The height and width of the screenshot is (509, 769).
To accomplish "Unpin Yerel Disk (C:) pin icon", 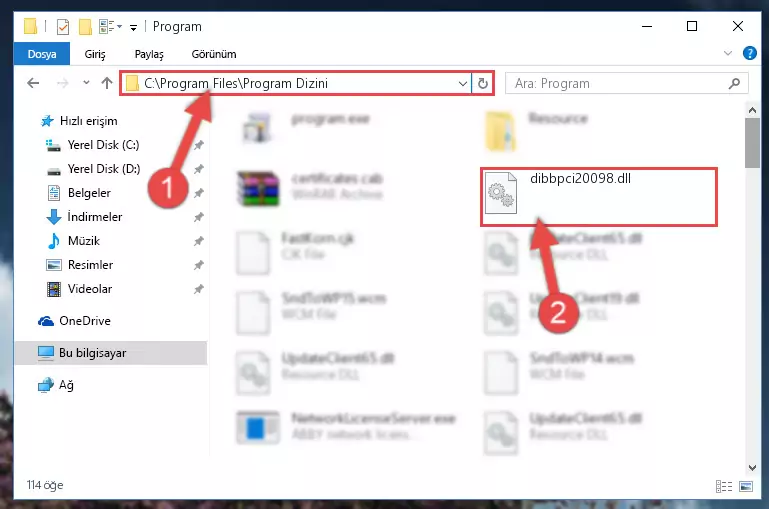I will pyautogui.click(x=199, y=145).
